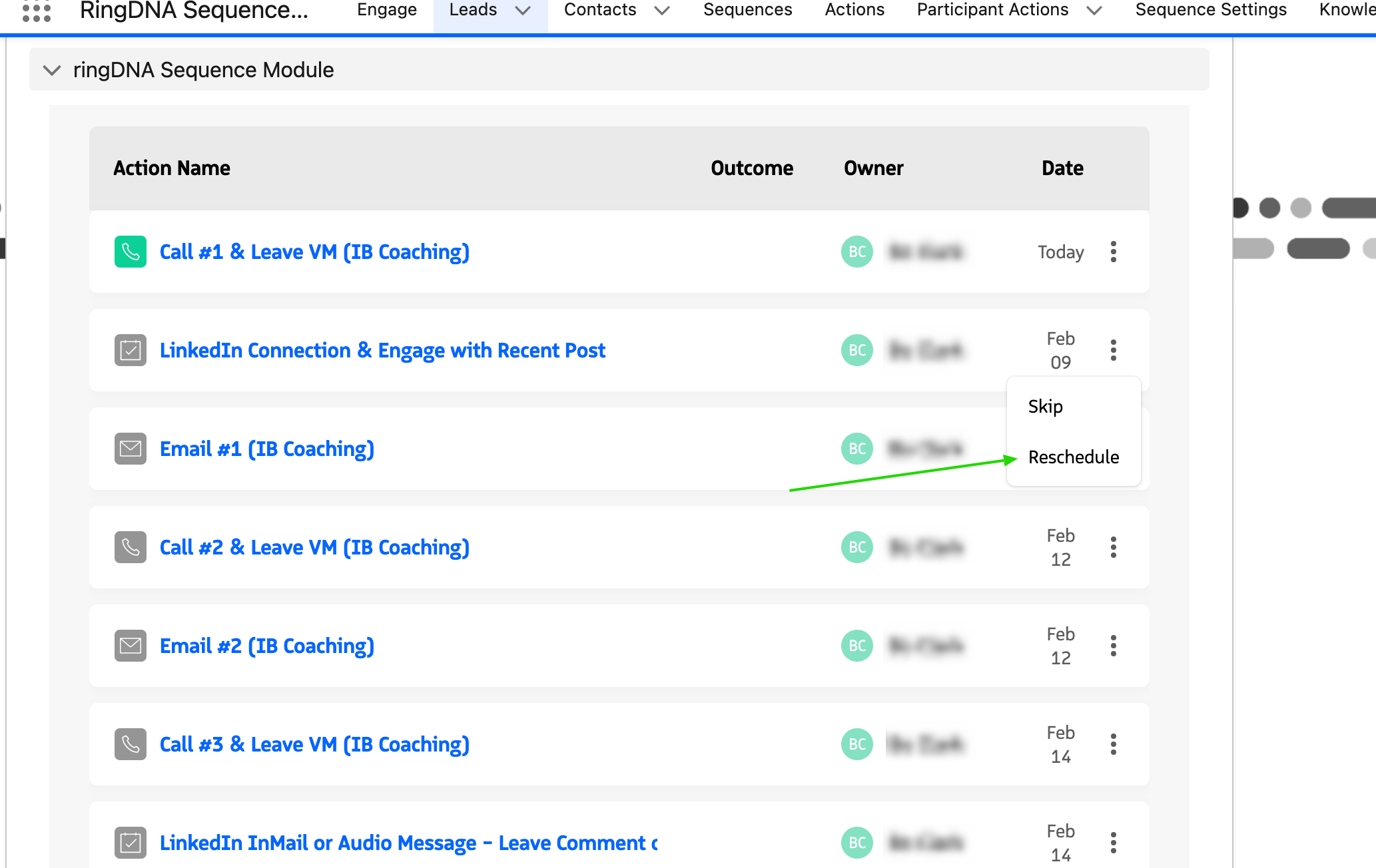Click the green phone icon for Call #1
Image resolution: width=1376 pixels, height=868 pixels.
[x=131, y=252]
